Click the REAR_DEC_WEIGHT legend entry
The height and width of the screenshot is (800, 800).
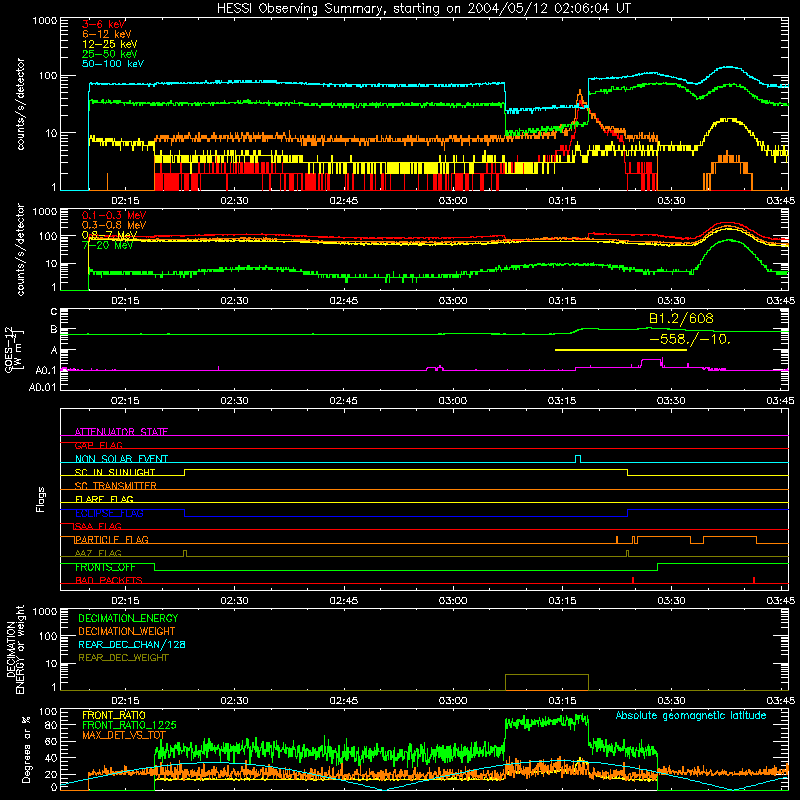(x=123, y=658)
